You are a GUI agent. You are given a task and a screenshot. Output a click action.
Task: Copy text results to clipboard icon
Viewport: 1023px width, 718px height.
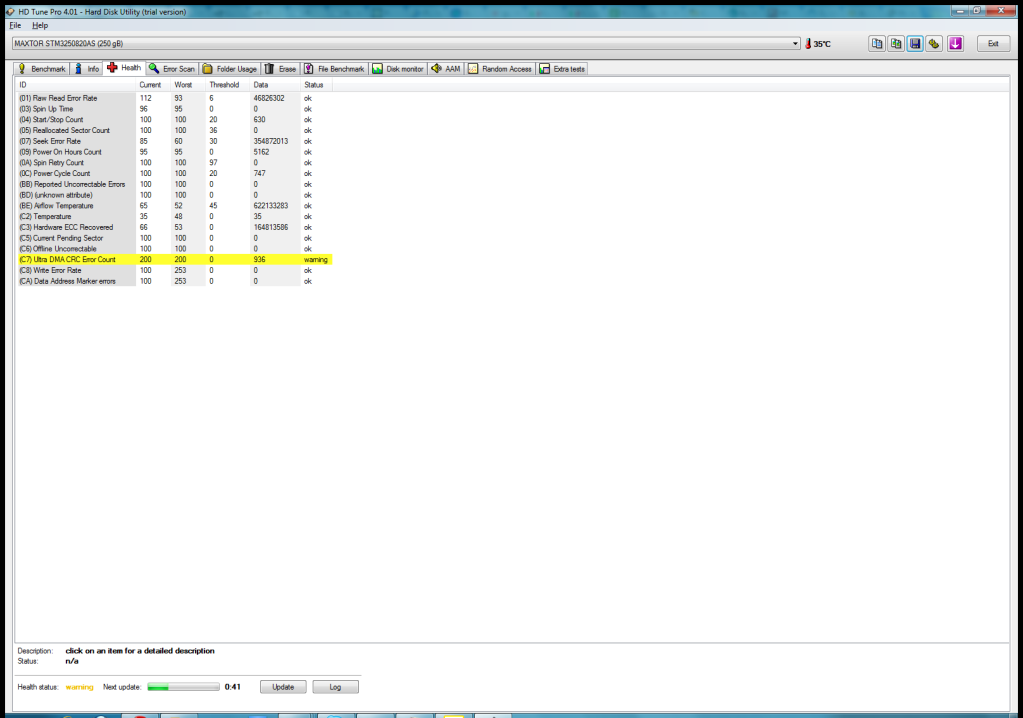[877, 44]
